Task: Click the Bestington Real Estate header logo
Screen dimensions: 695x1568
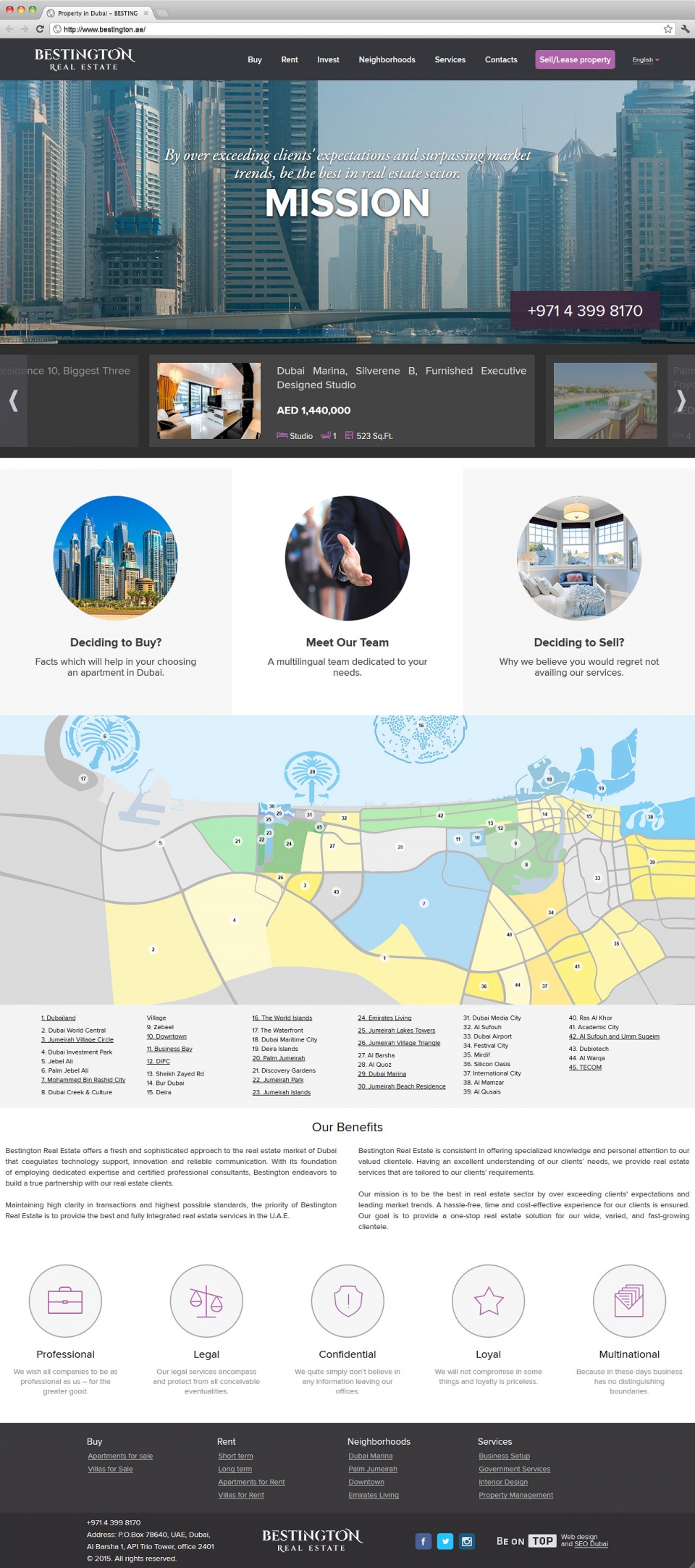Action: tap(85, 59)
